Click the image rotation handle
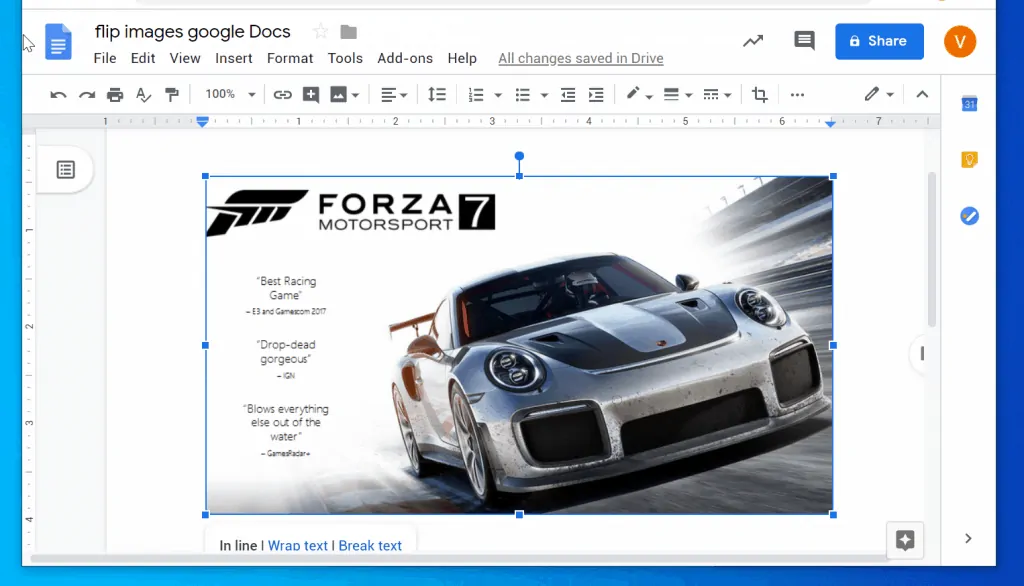Viewport: 1024px width, 586px height. [x=519, y=156]
